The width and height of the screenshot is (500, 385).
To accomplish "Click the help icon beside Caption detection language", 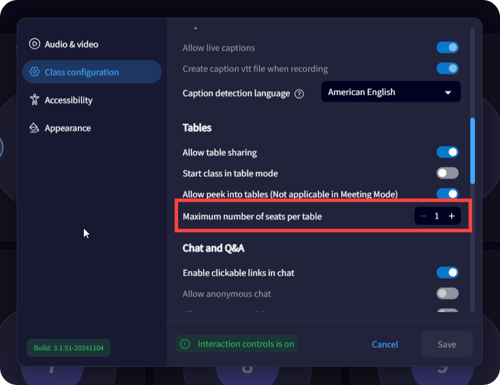I will (x=299, y=94).
